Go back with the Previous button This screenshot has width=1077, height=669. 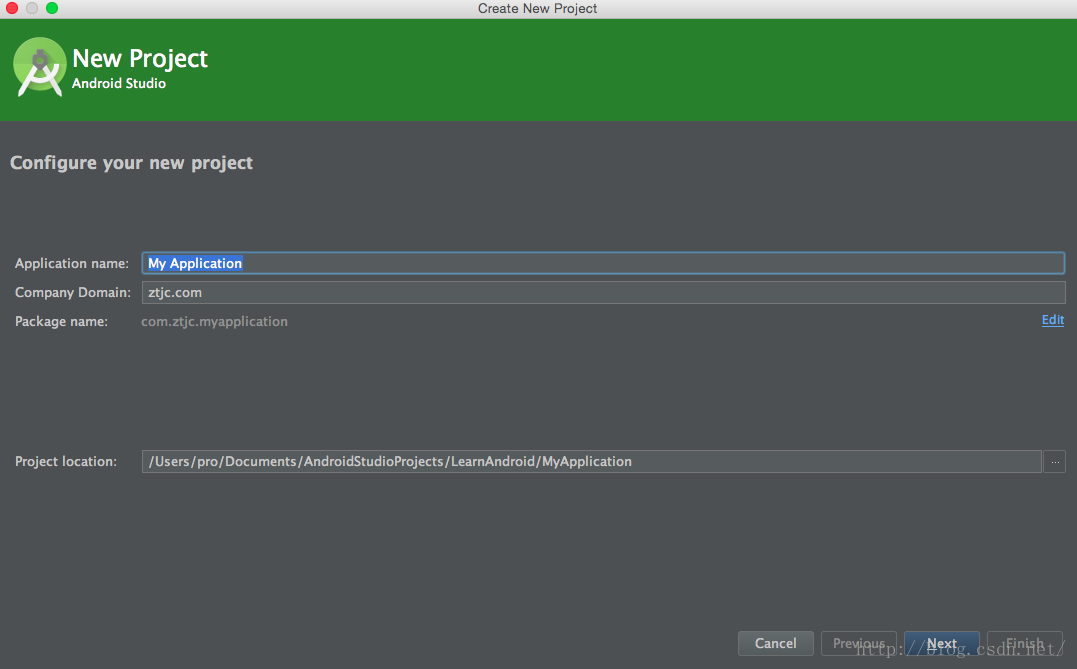(x=858, y=643)
